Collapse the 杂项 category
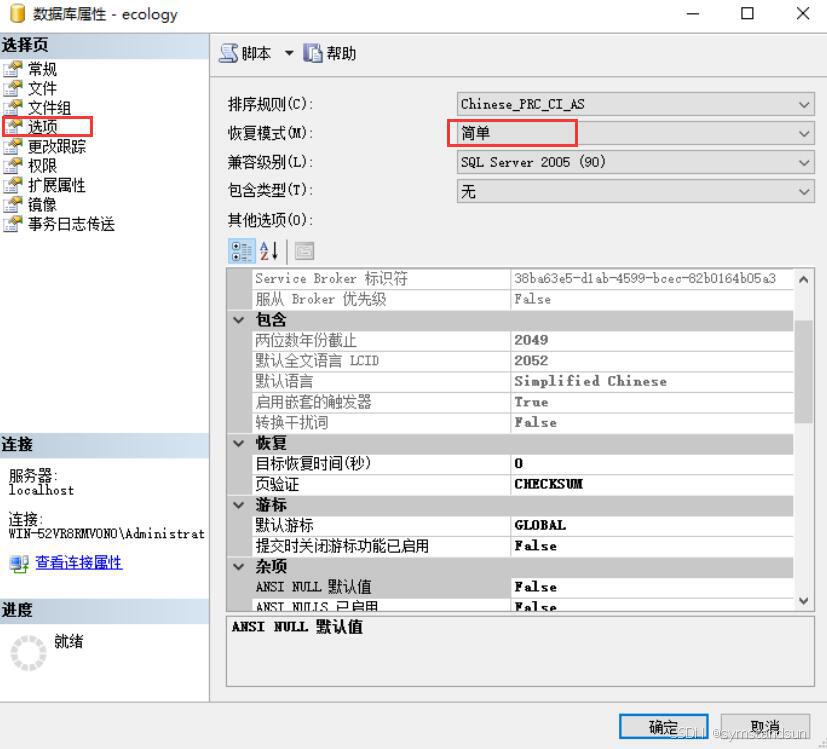 239,566
